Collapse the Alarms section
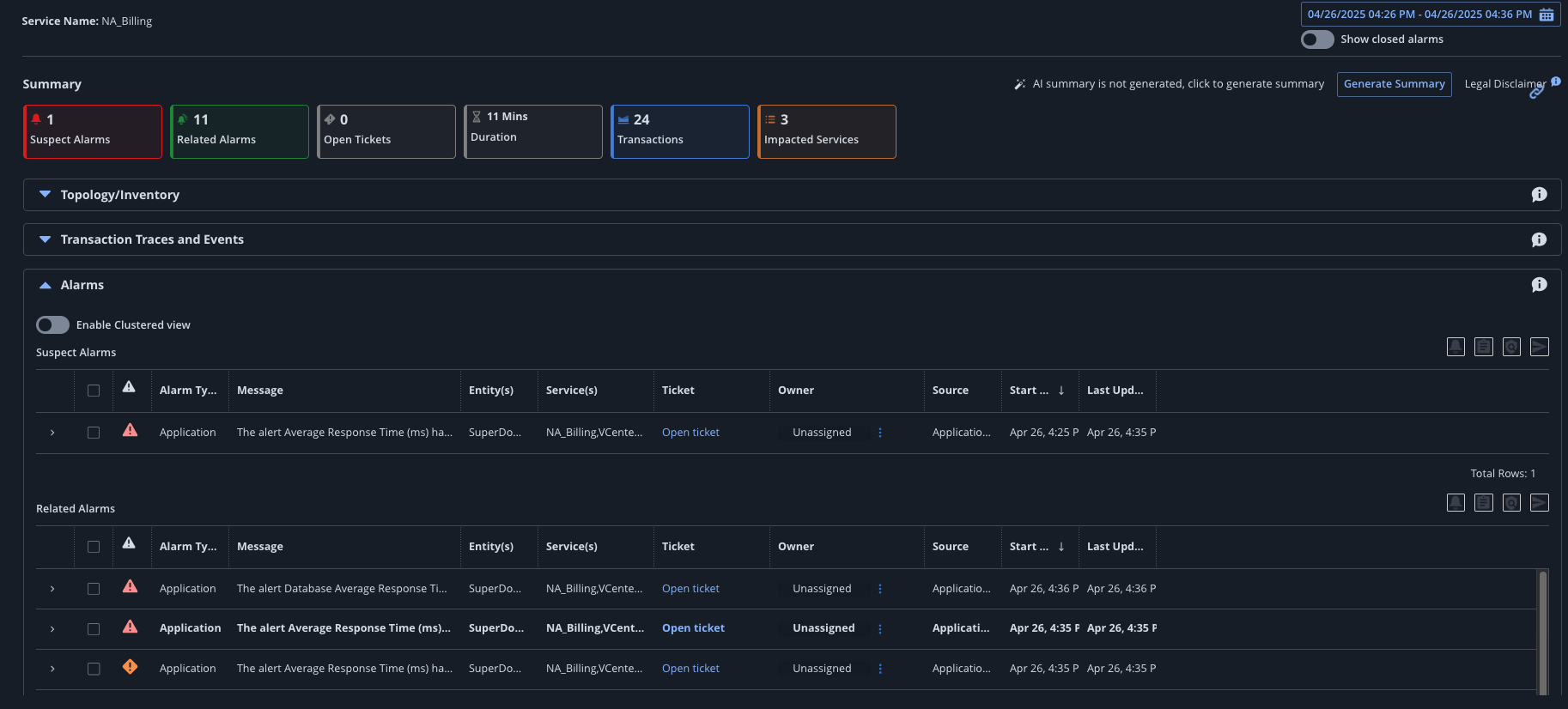 pos(46,285)
